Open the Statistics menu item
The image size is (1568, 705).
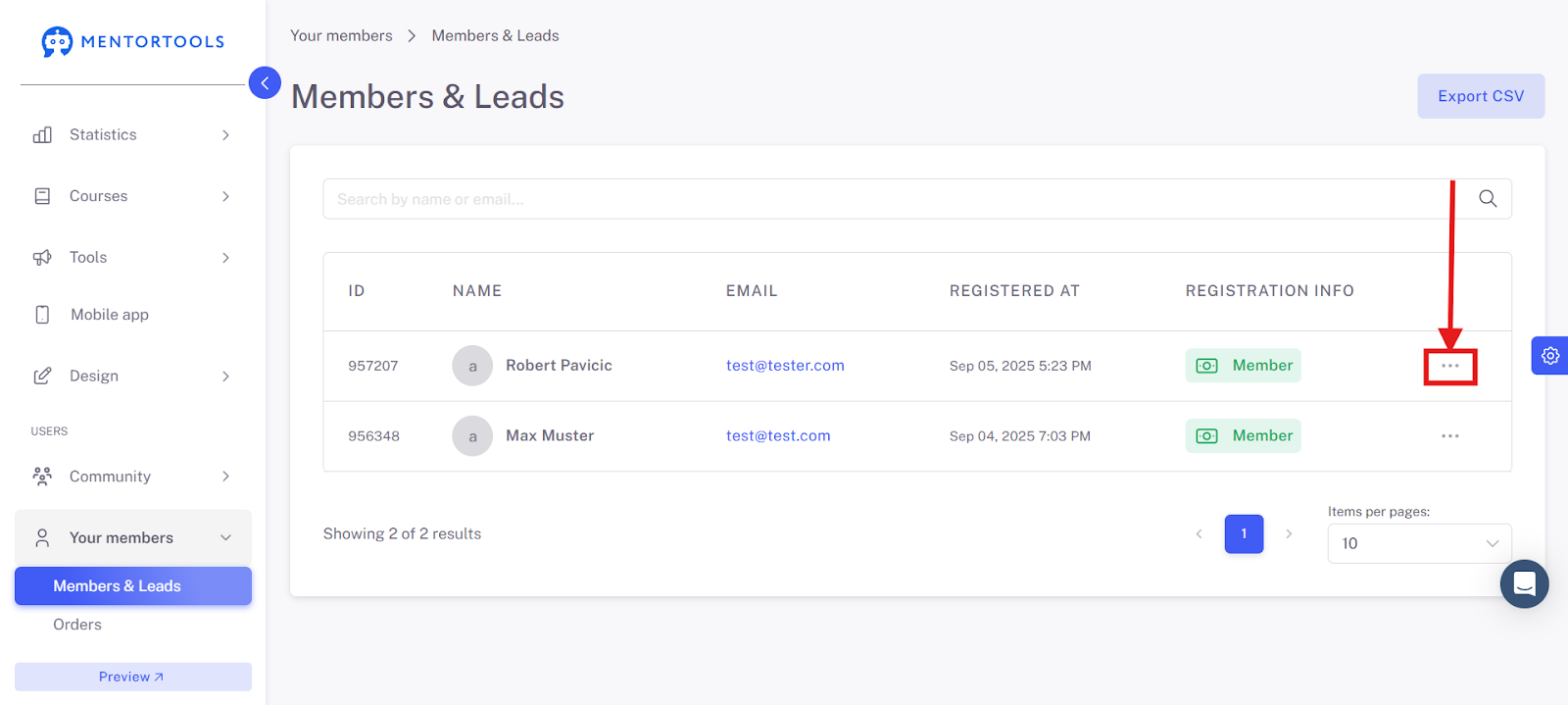click(133, 135)
